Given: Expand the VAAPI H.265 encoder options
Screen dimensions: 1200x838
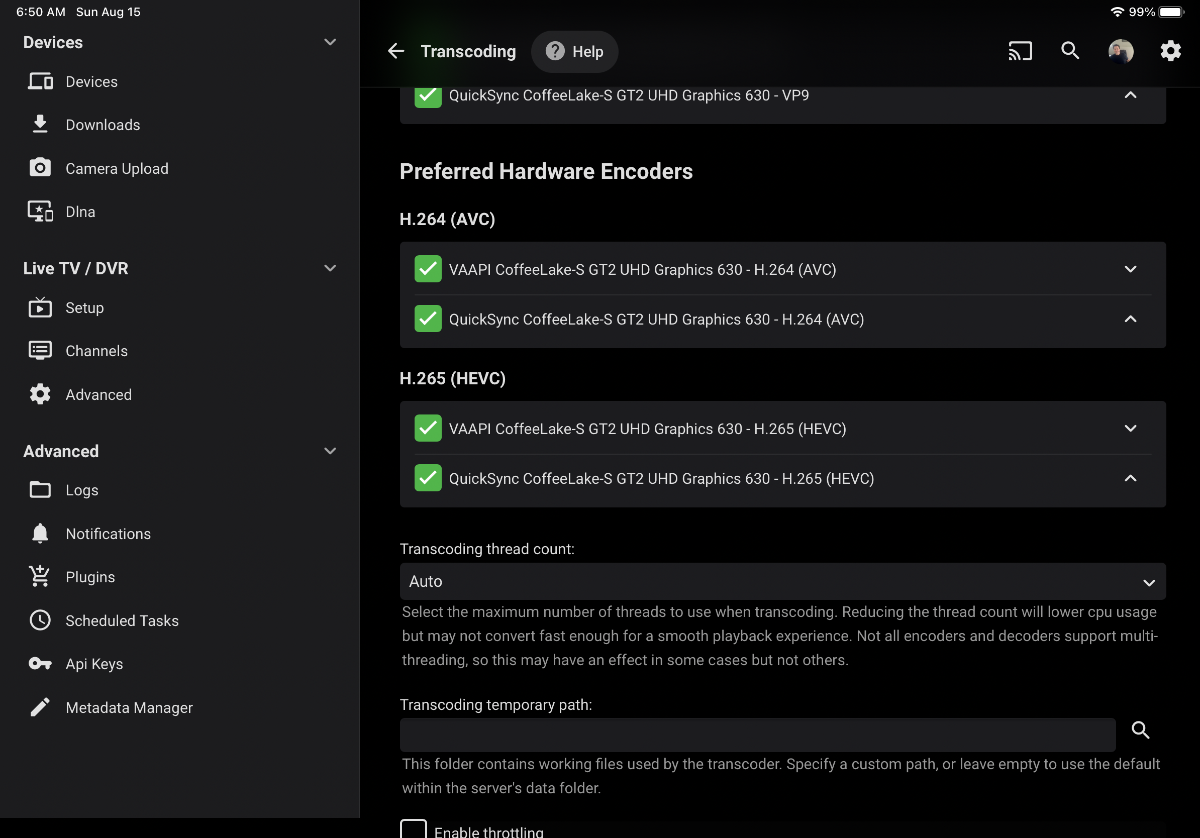Looking at the screenshot, I should (1130, 428).
